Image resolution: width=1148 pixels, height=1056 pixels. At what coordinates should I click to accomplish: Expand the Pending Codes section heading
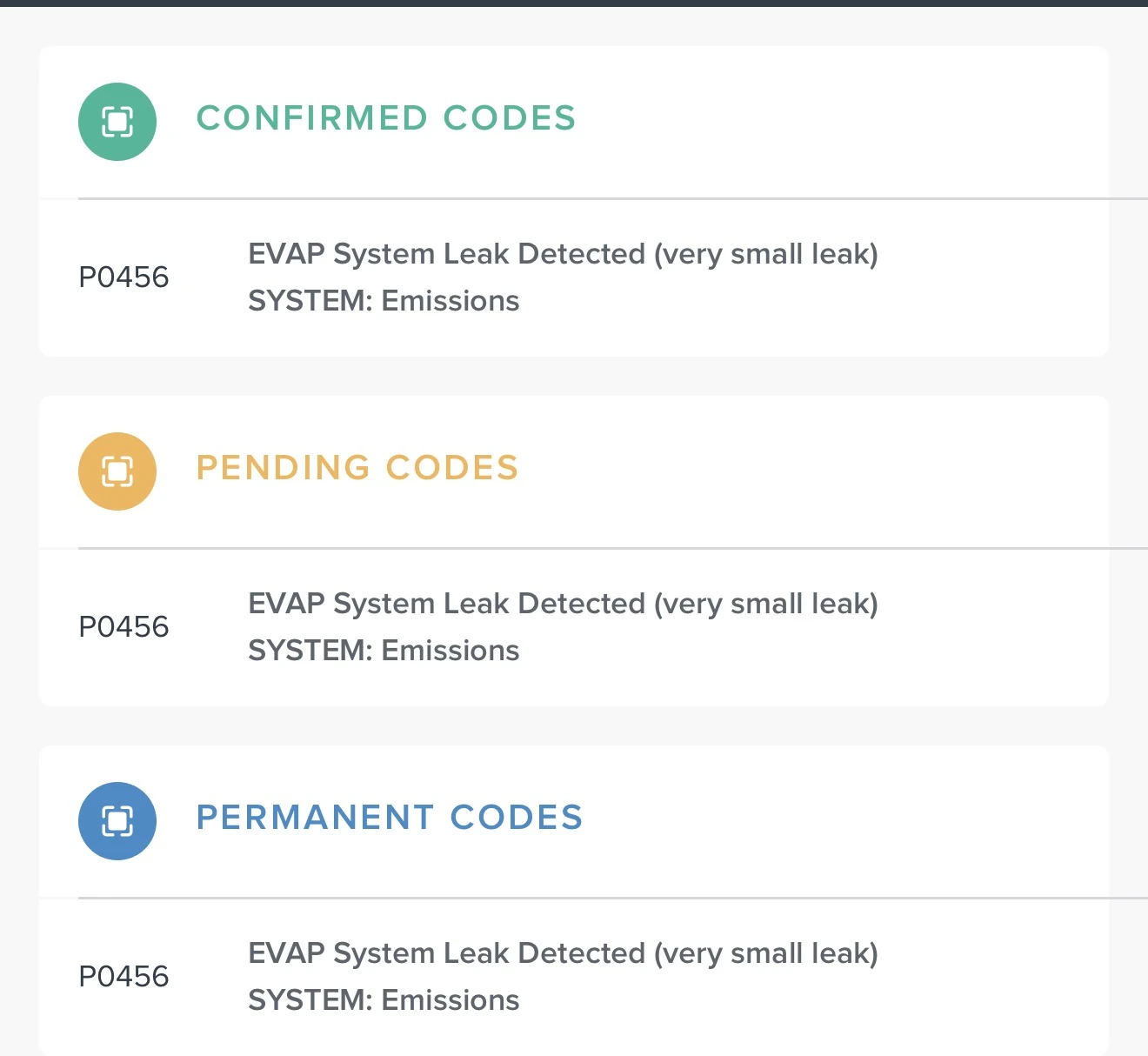pos(357,468)
